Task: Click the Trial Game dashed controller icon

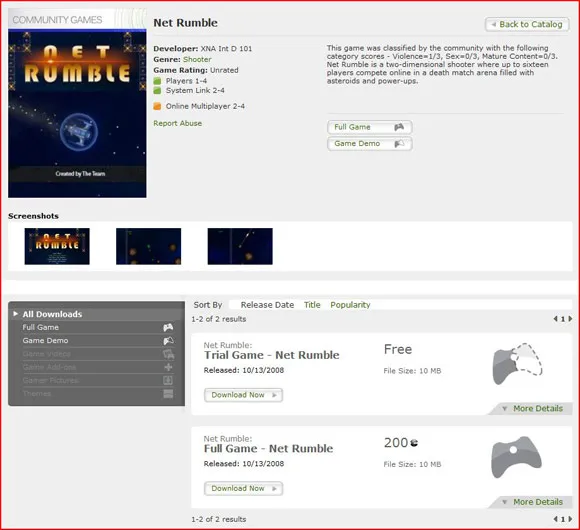Action: pos(517,364)
